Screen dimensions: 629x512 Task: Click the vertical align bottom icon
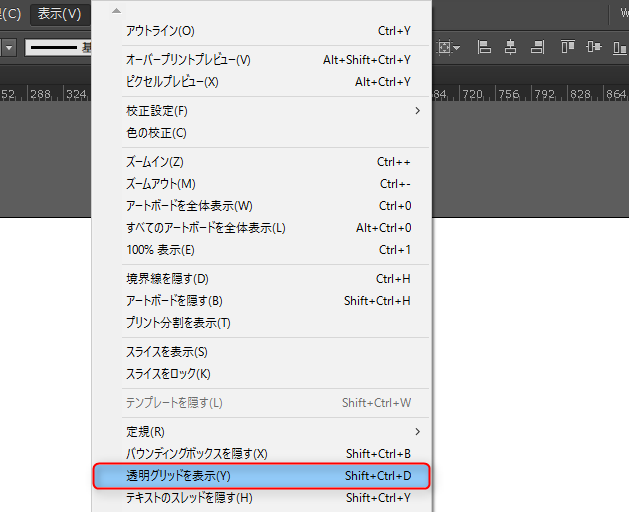click(621, 47)
